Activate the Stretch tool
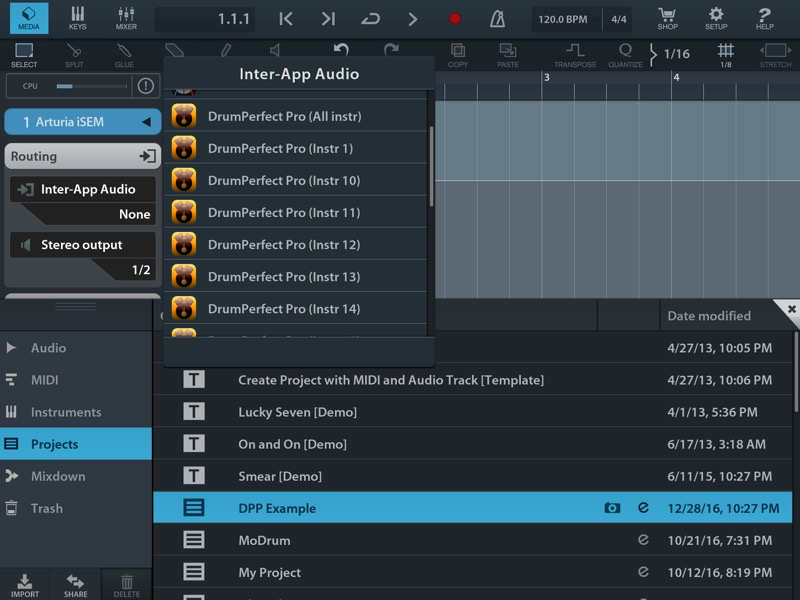The image size is (800, 600). click(x=776, y=55)
